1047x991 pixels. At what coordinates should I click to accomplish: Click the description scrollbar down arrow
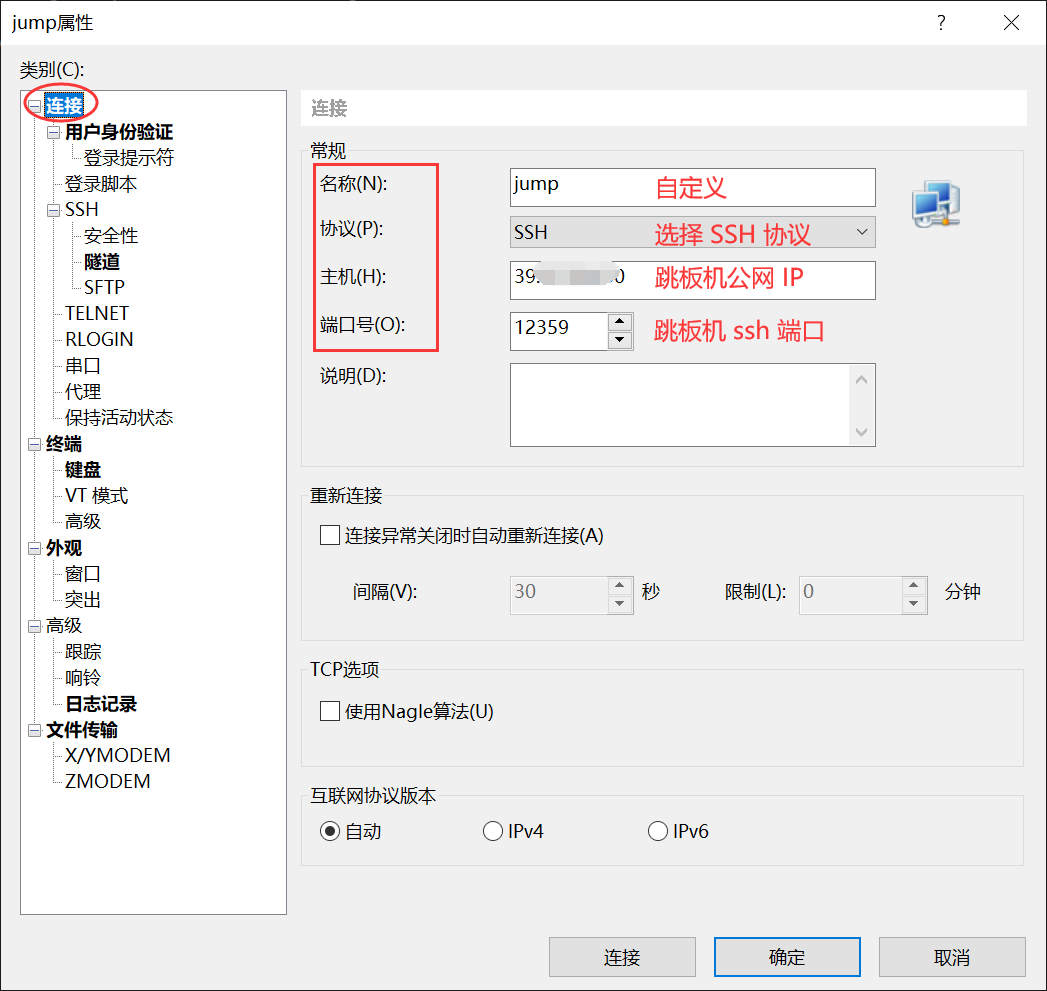[x=861, y=433]
